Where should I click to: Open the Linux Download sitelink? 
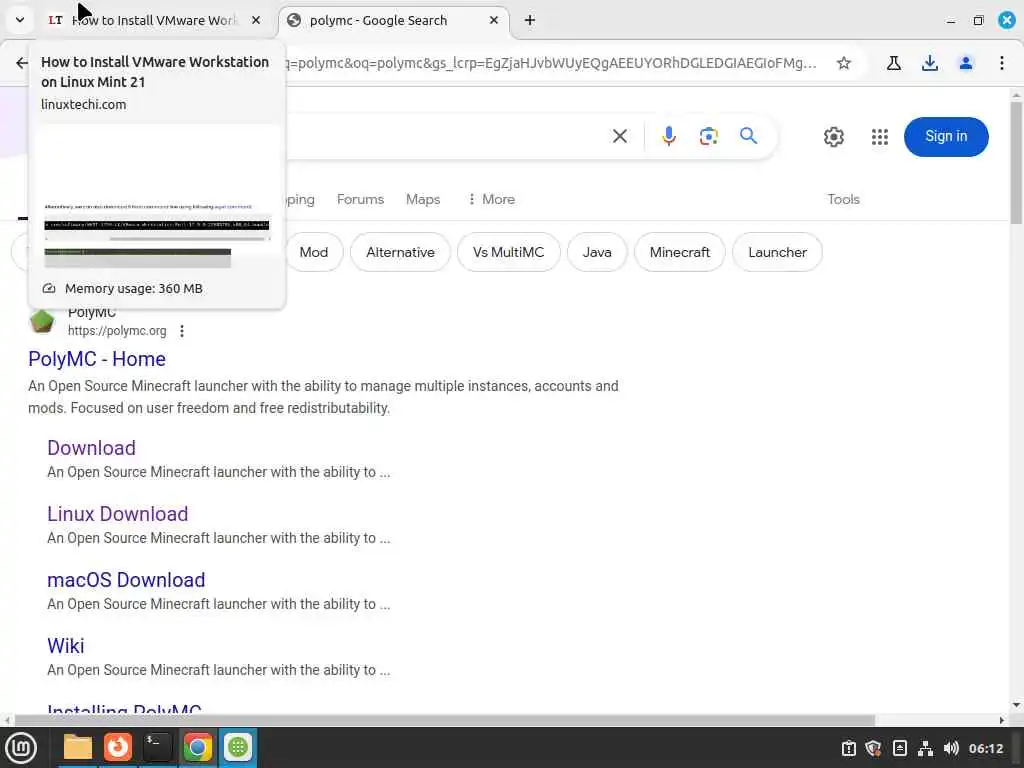[x=118, y=514]
